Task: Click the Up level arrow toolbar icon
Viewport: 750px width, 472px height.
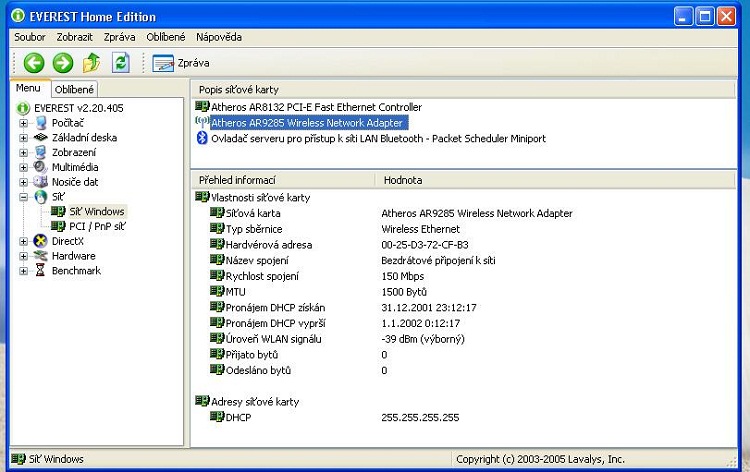Action: pyautogui.click(x=92, y=63)
